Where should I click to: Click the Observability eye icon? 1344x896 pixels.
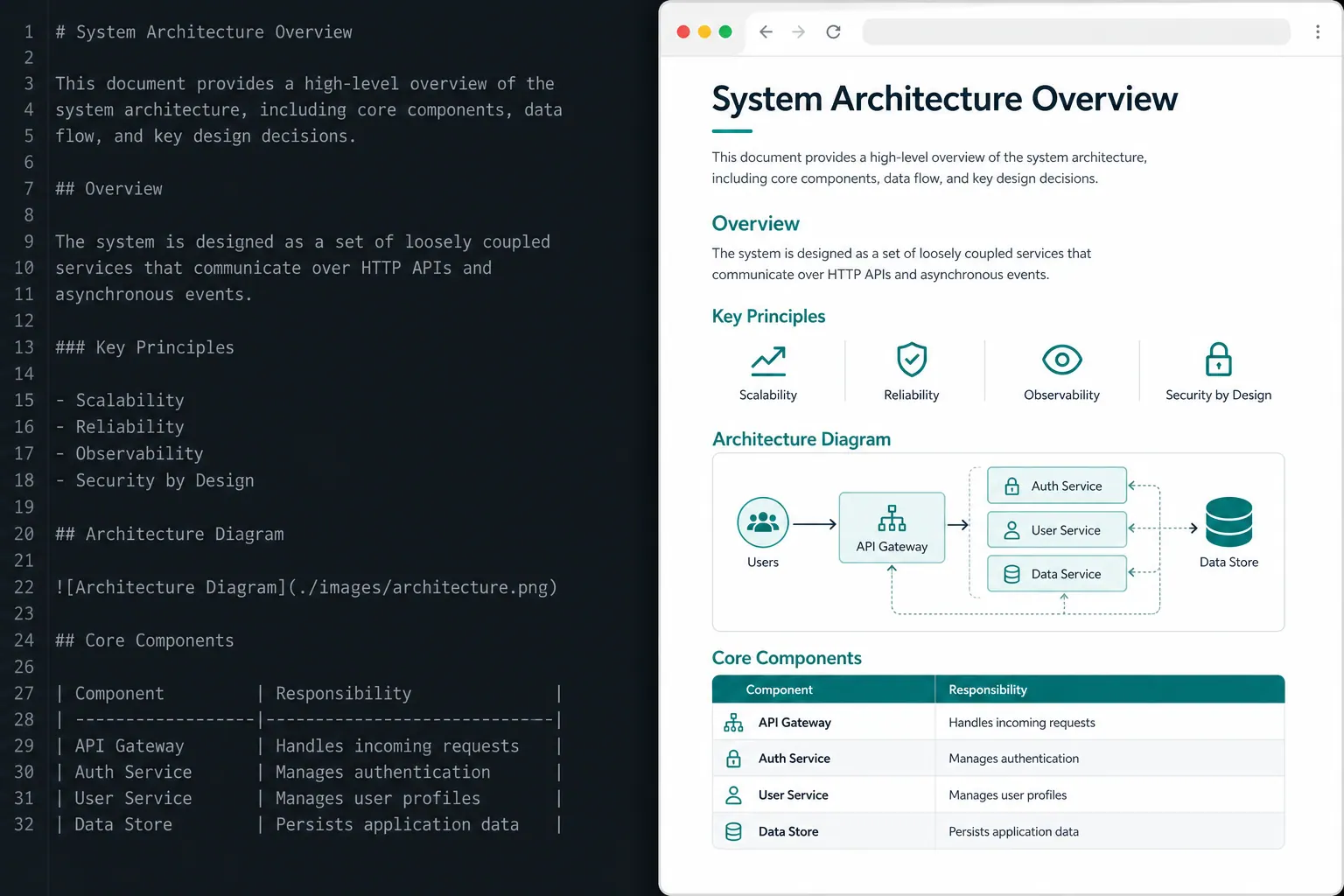point(1062,360)
